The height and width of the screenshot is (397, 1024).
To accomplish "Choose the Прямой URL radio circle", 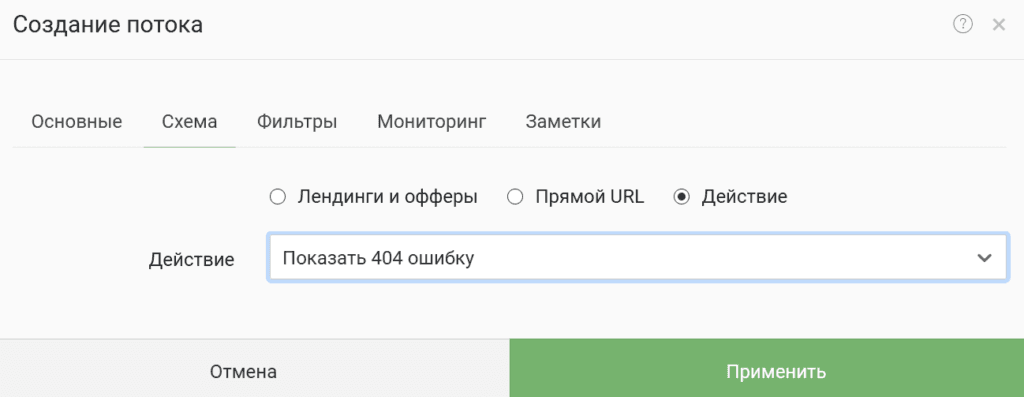I will point(515,197).
